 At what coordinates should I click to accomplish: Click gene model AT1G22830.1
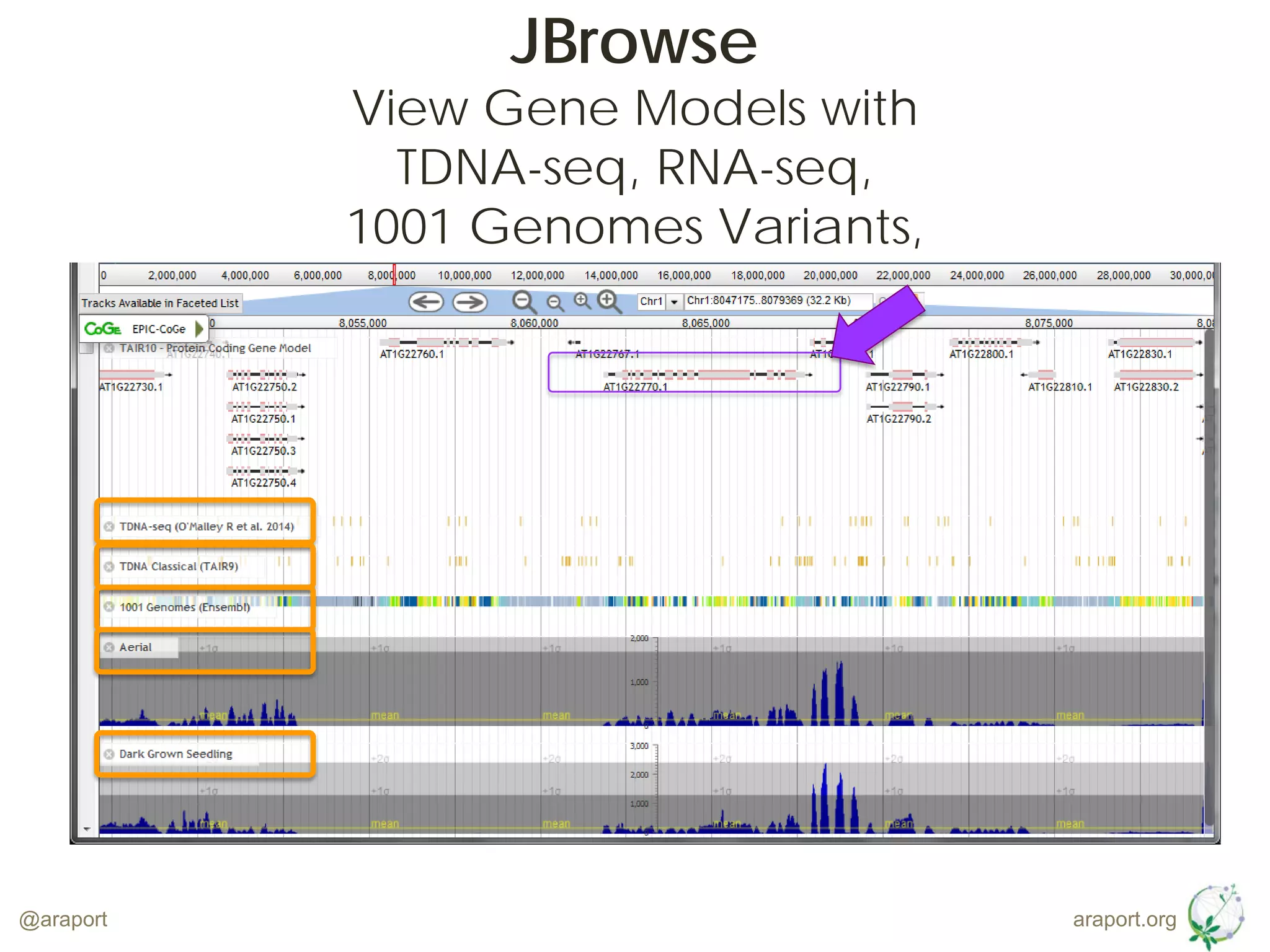(x=1155, y=342)
